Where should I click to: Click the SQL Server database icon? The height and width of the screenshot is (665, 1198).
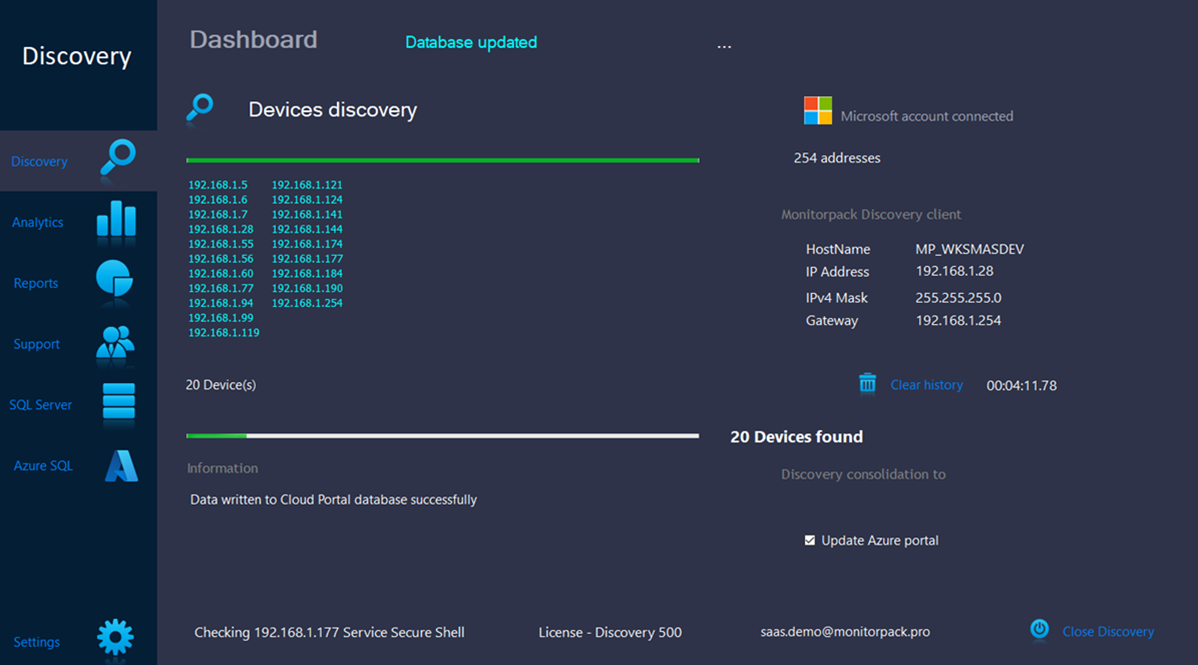118,403
